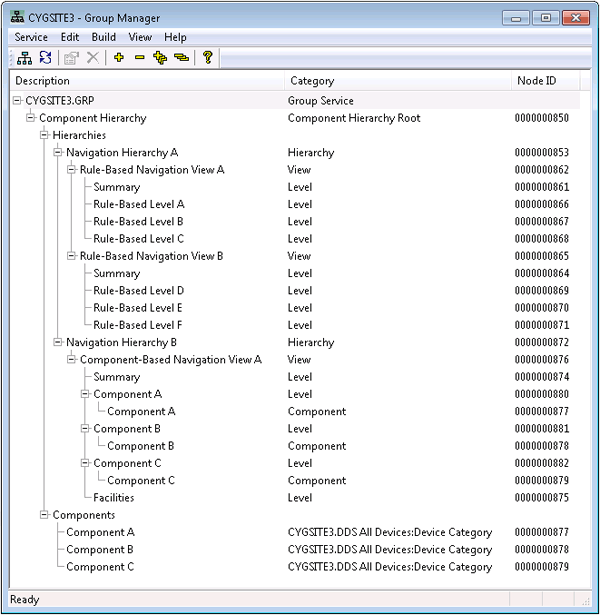600x615 pixels.
Task: Click the Component Hierarchy Root category text
Action: click(x=354, y=118)
